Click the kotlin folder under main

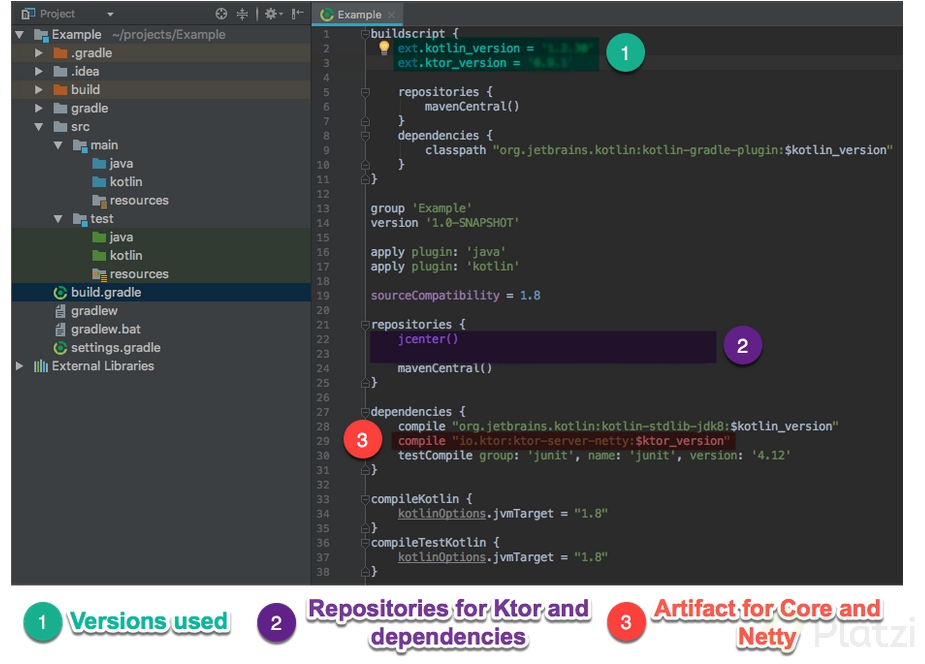tap(125, 182)
